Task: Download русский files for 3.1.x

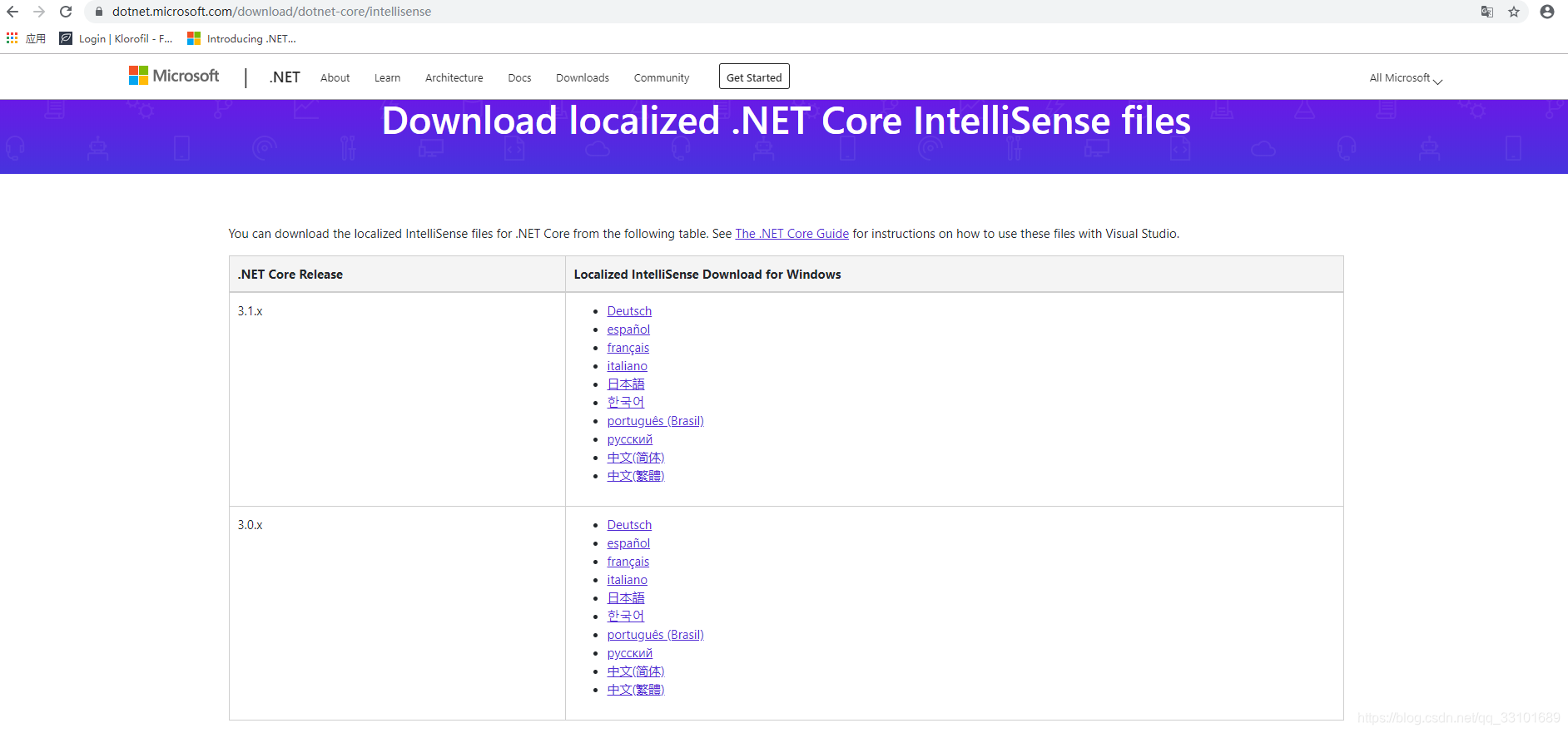Action: (629, 439)
